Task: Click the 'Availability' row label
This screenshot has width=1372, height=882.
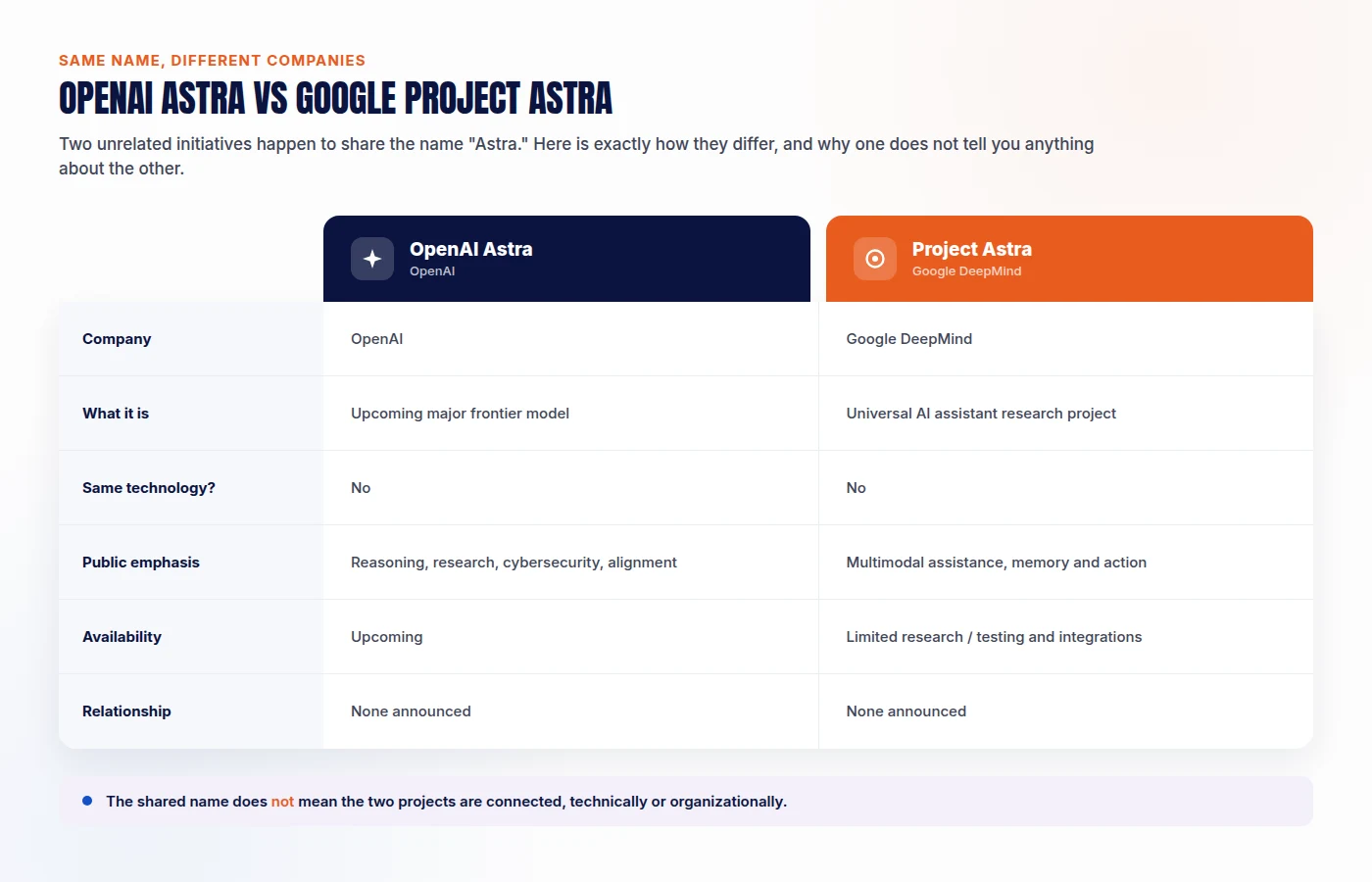Action: (x=122, y=637)
